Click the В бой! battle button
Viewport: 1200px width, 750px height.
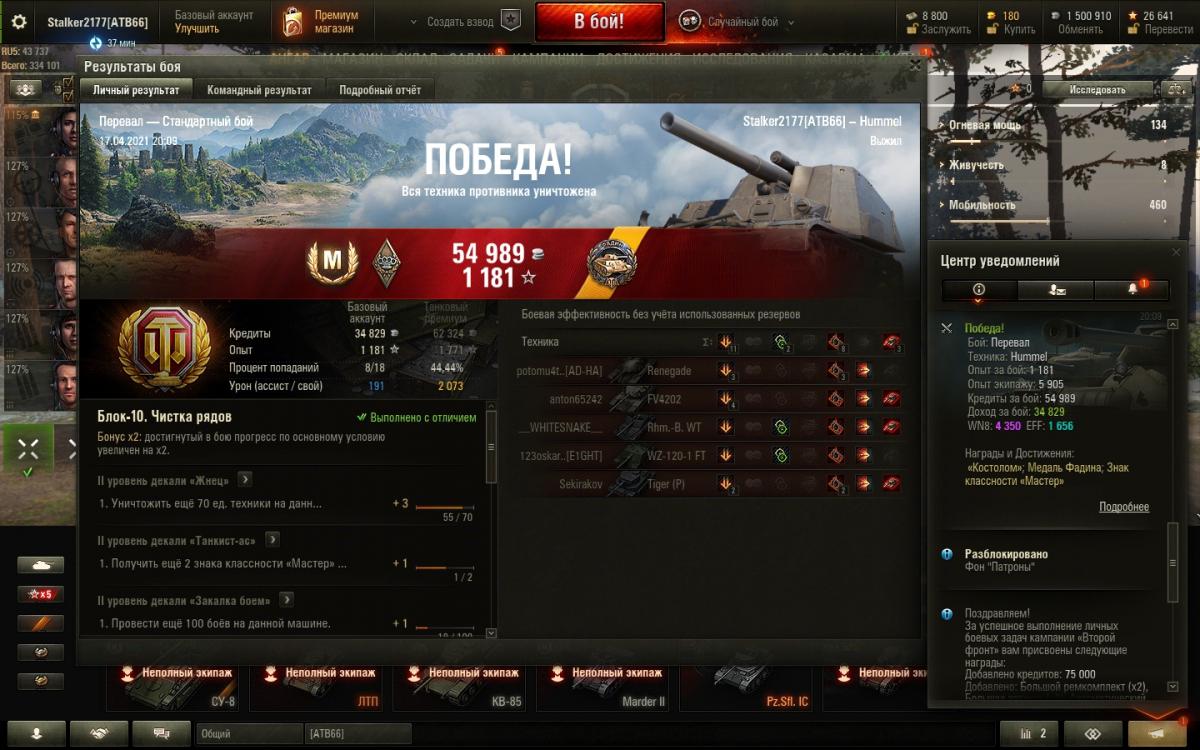coord(599,21)
